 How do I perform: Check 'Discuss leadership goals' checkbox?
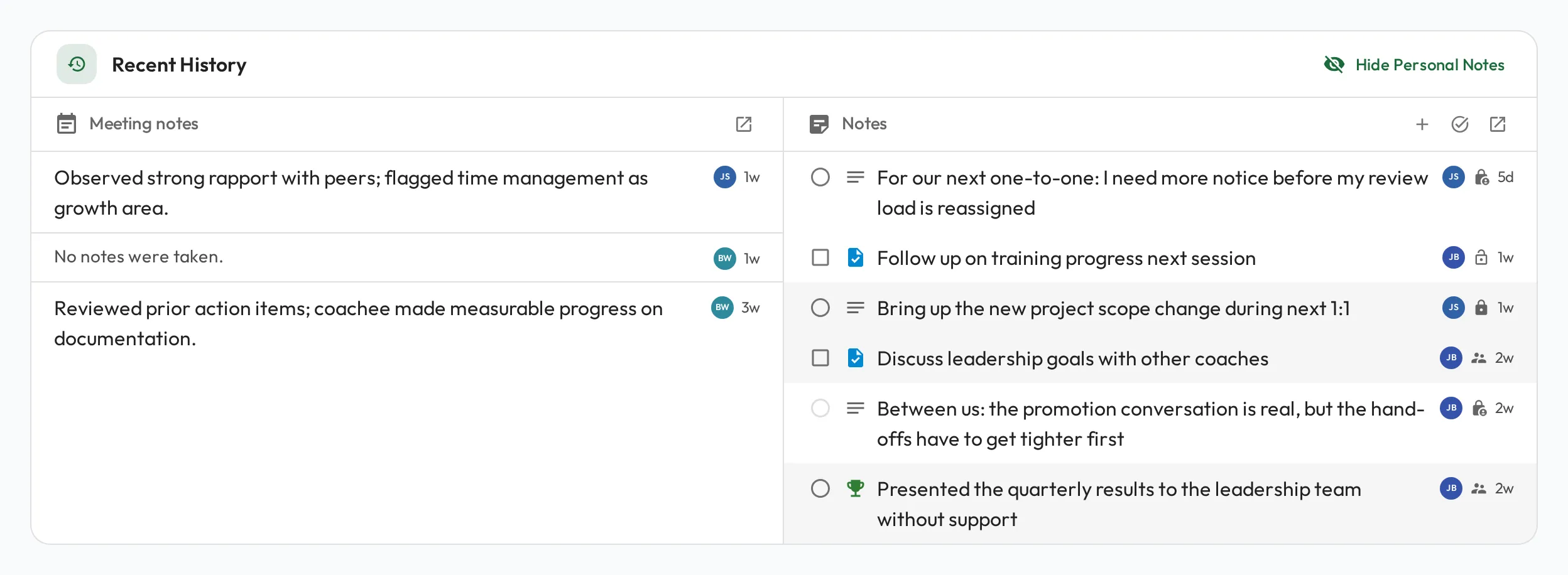pos(820,358)
